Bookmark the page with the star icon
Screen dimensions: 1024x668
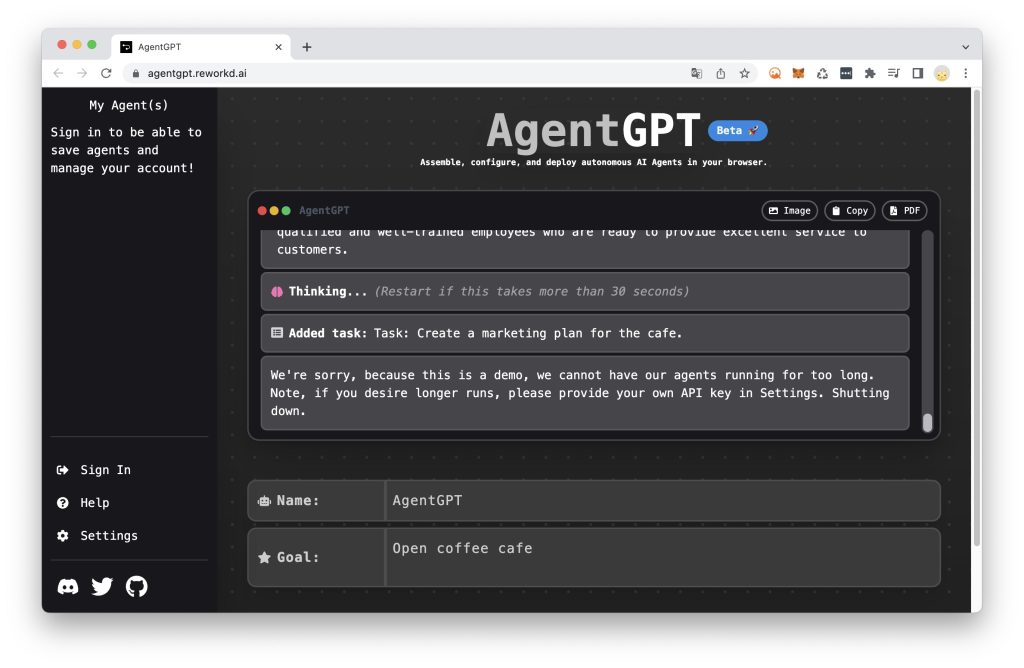coord(743,73)
